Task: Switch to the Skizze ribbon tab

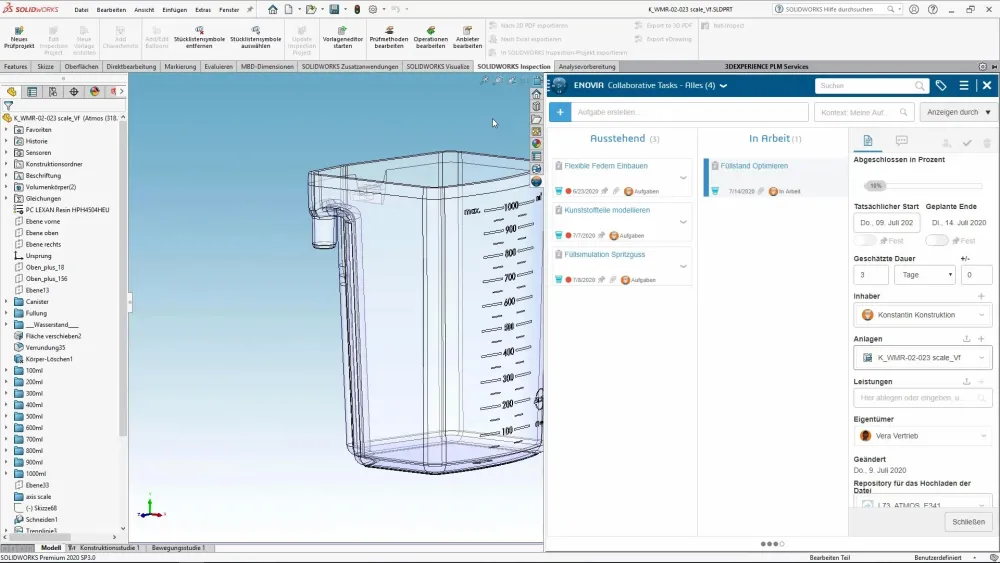Action: [45, 66]
